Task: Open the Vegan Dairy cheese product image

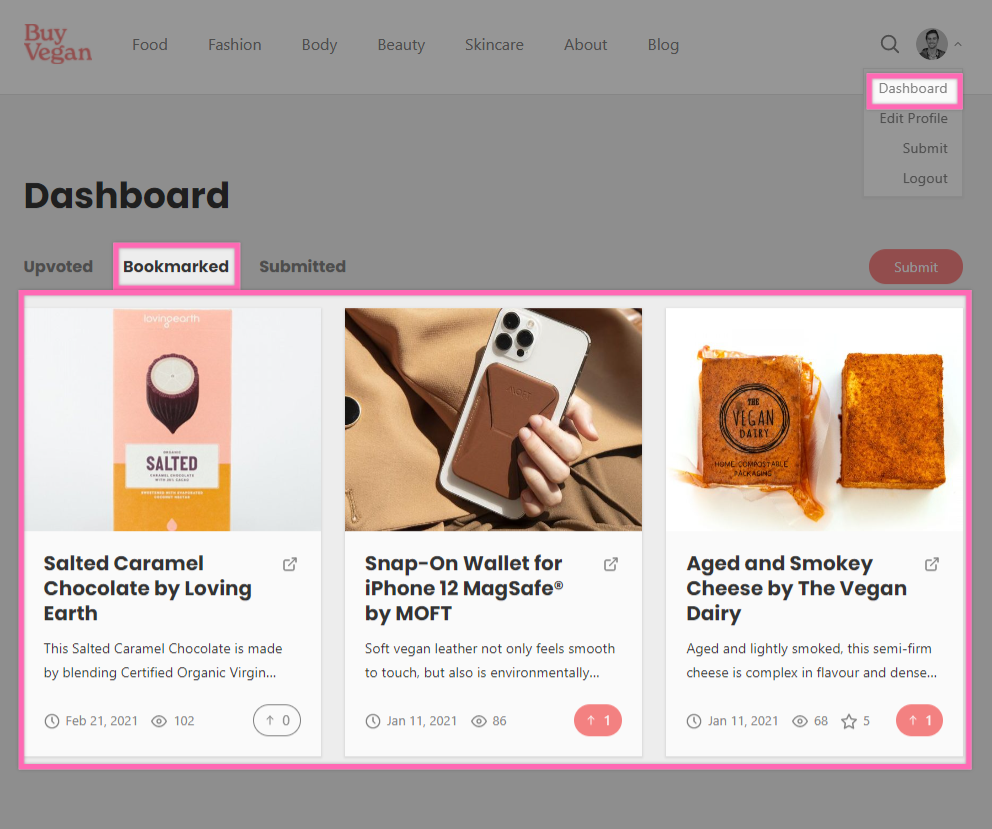Action: 814,420
